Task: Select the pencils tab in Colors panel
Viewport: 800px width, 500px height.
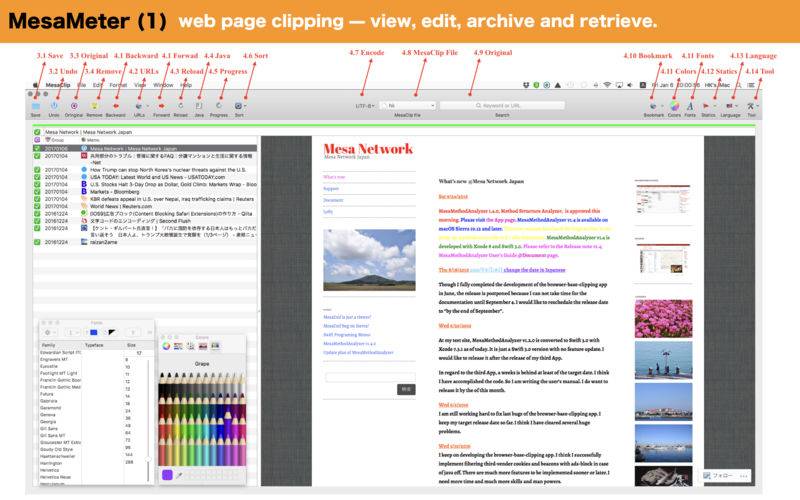Action: click(x=215, y=346)
